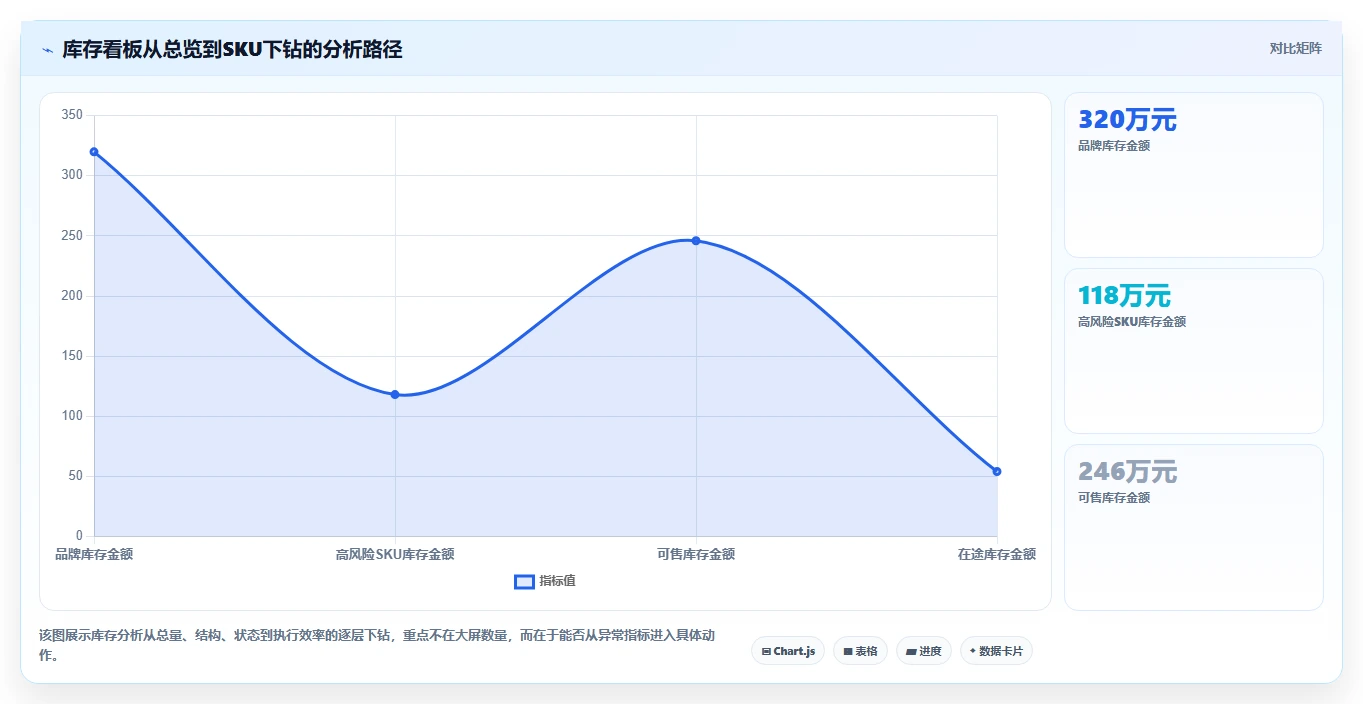This screenshot has width=1363, height=704.
Task: Click the y-axis value 150
Action: (x=72, y=356)
